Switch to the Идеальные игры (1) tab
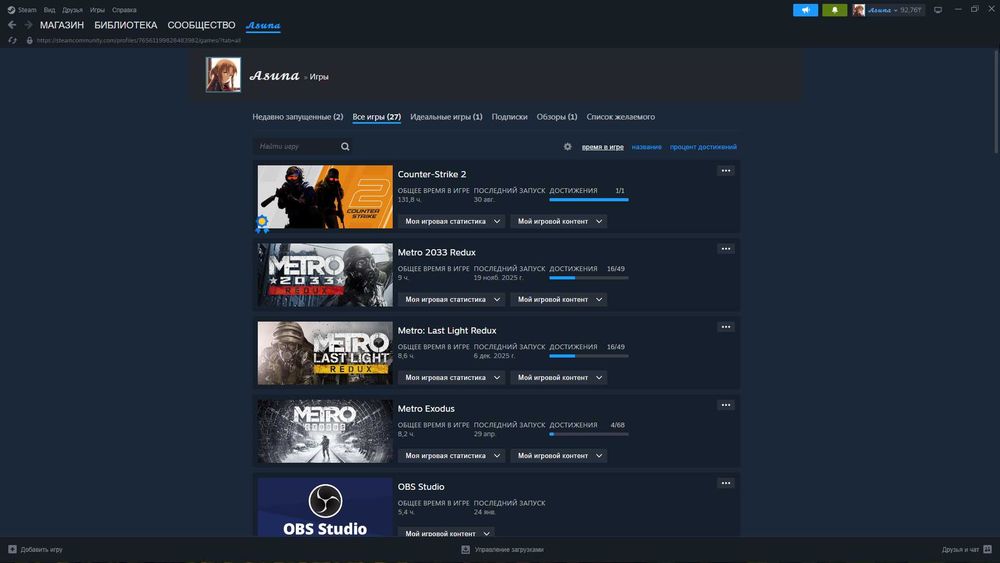 [x=446, y=117]
